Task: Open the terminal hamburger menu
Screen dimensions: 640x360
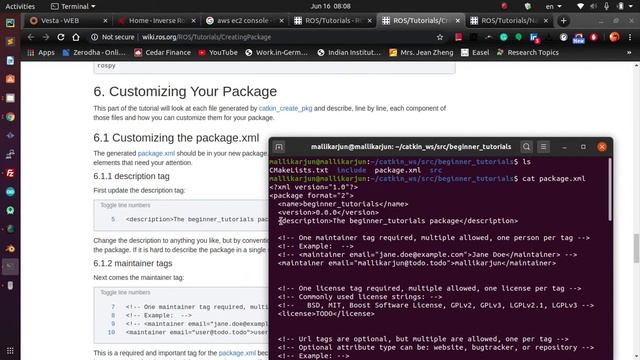Action: [x=544, y=147]
